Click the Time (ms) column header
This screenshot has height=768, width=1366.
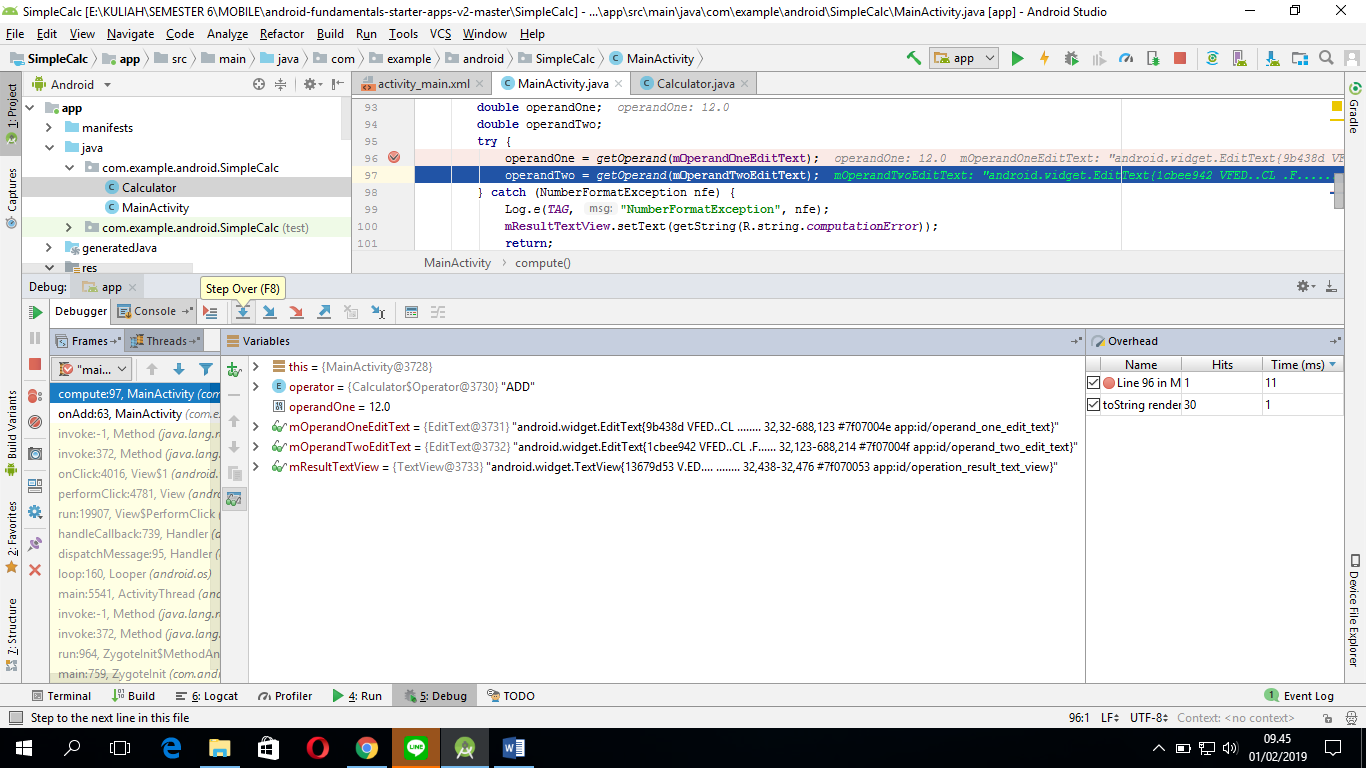1301,365
